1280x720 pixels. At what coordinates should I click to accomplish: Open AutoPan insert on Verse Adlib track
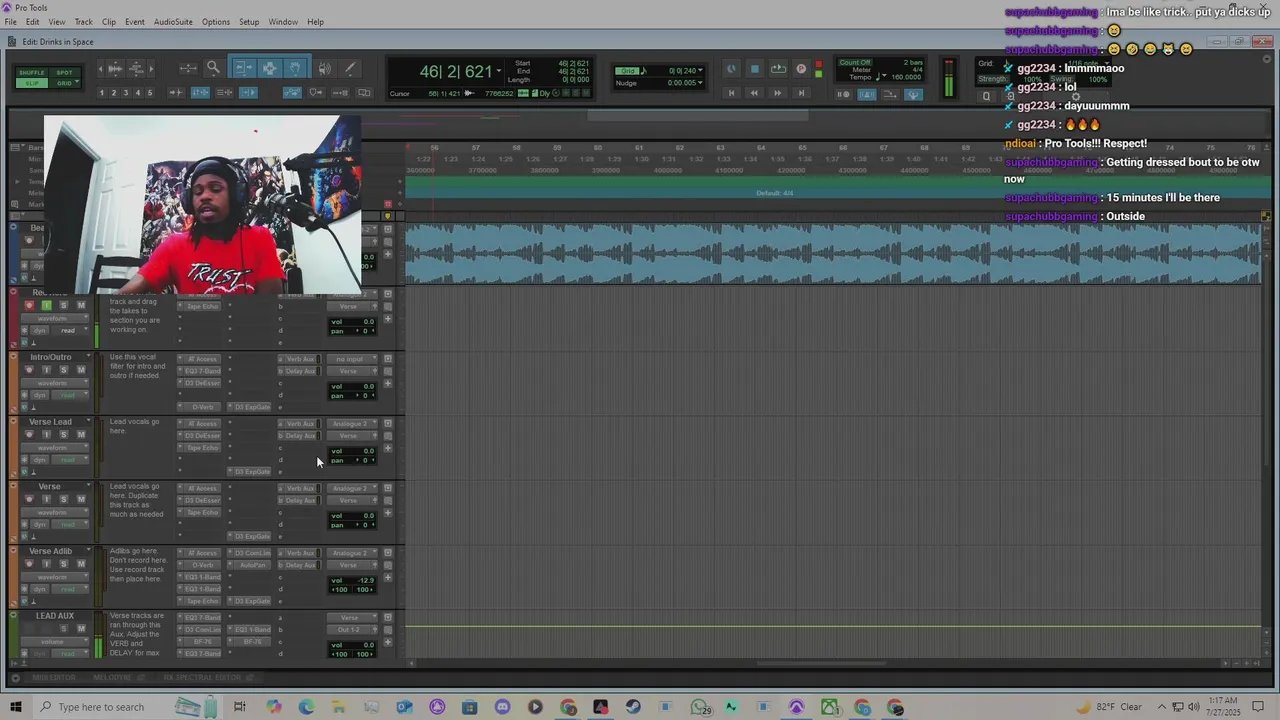coord(251,565)
